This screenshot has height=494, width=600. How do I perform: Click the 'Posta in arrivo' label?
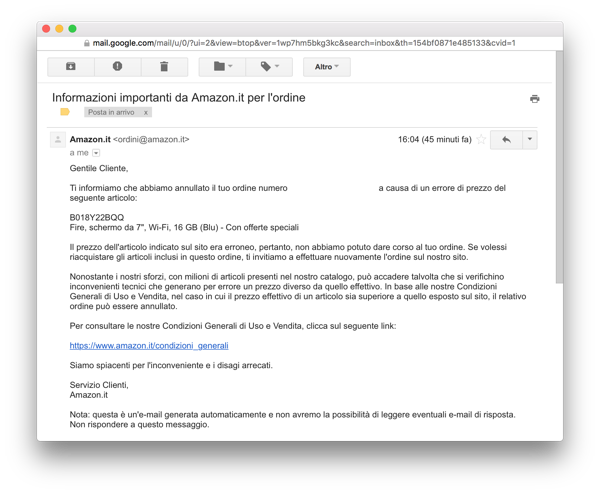pyautogui.click(x=112, y=113)
